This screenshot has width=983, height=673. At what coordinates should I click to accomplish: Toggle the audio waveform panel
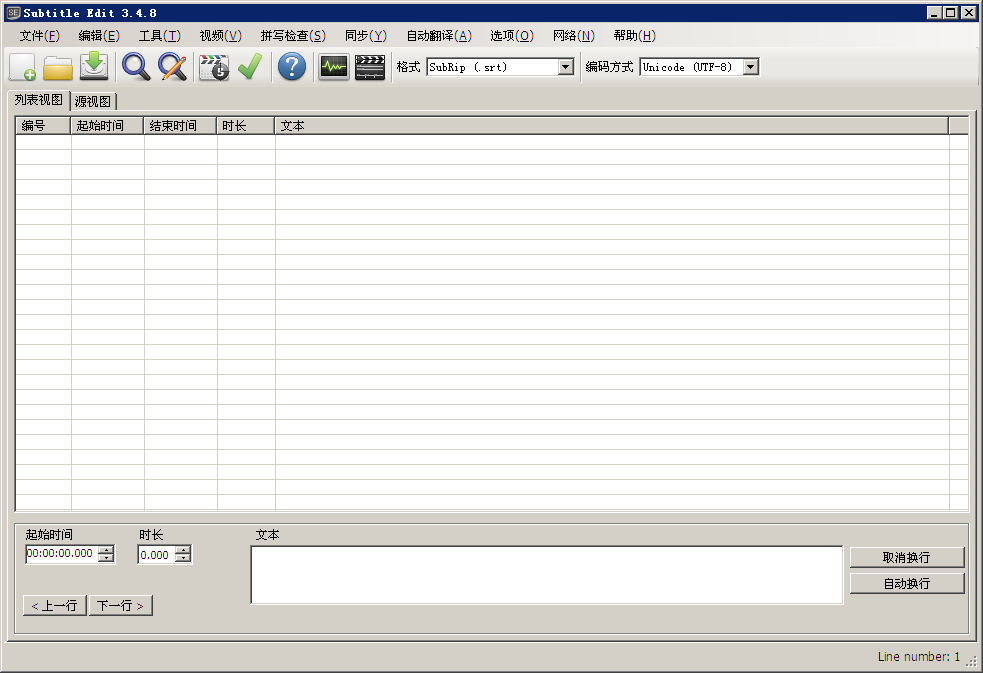333,67
